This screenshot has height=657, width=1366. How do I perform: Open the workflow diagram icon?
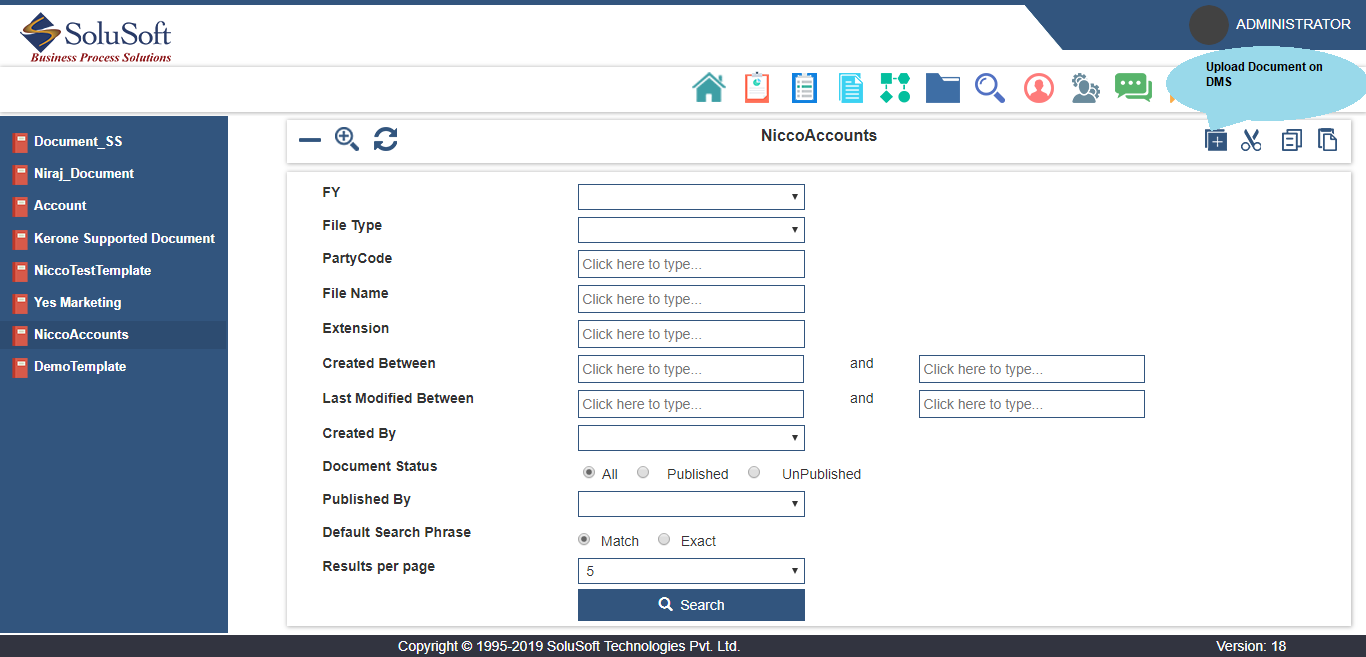click(x=895, y=88)
